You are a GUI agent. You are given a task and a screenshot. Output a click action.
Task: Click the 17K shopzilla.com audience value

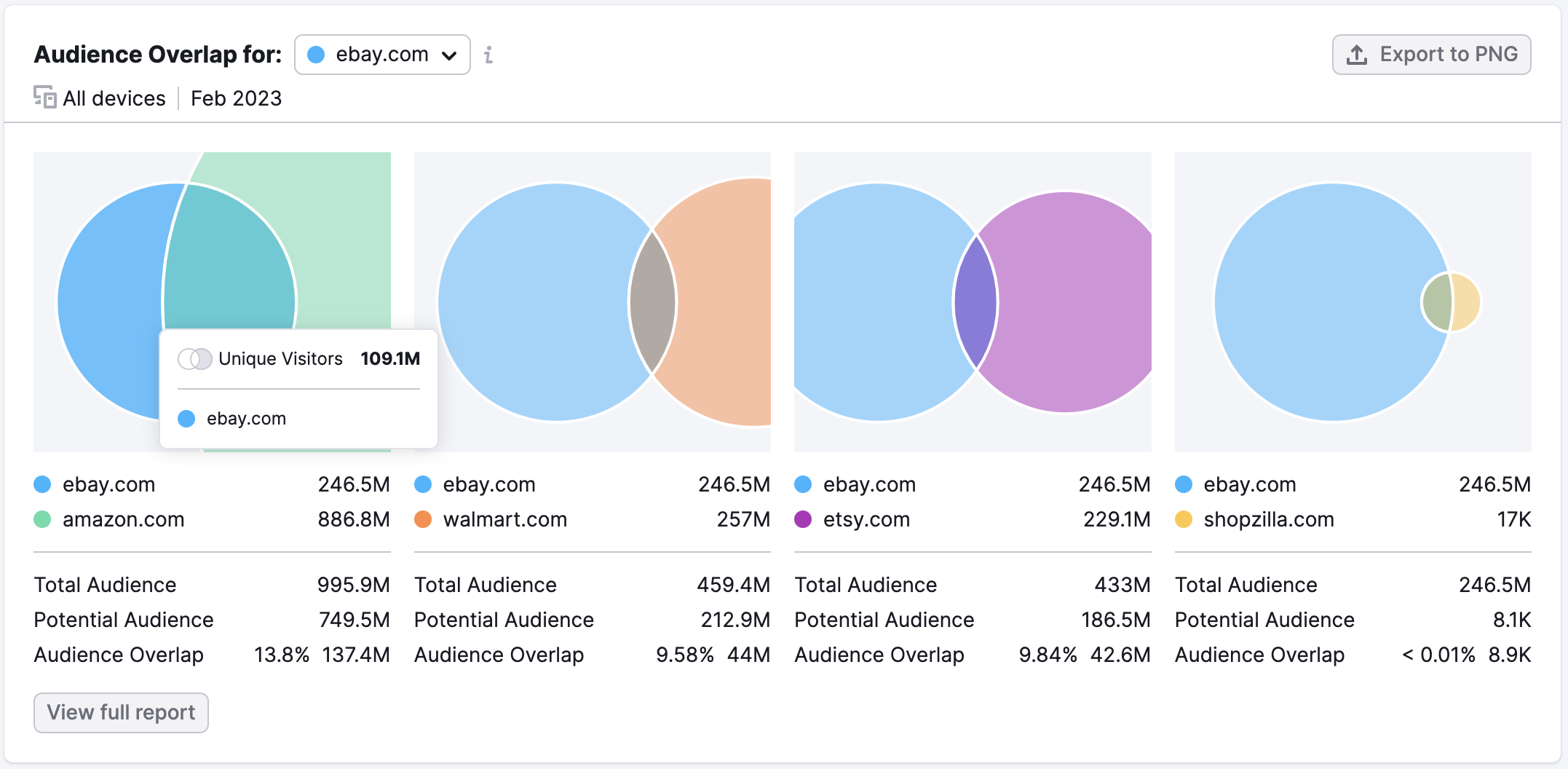click(1514, 519)
